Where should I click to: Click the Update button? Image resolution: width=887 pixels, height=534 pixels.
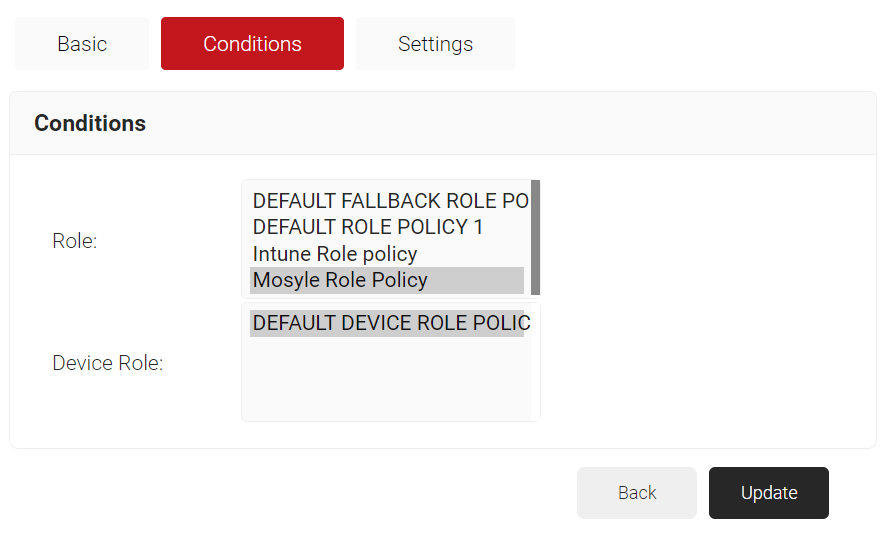tap(768, 493)
